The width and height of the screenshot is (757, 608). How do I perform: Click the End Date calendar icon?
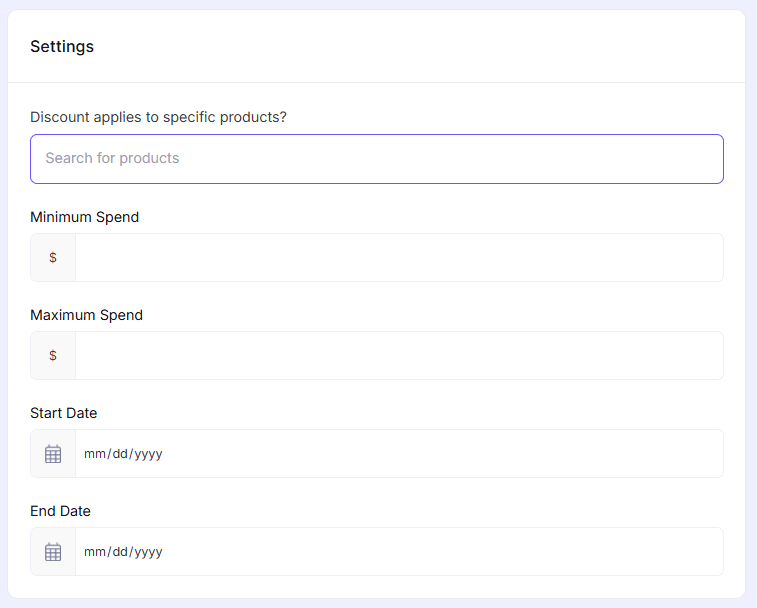[x=53, y=552]
